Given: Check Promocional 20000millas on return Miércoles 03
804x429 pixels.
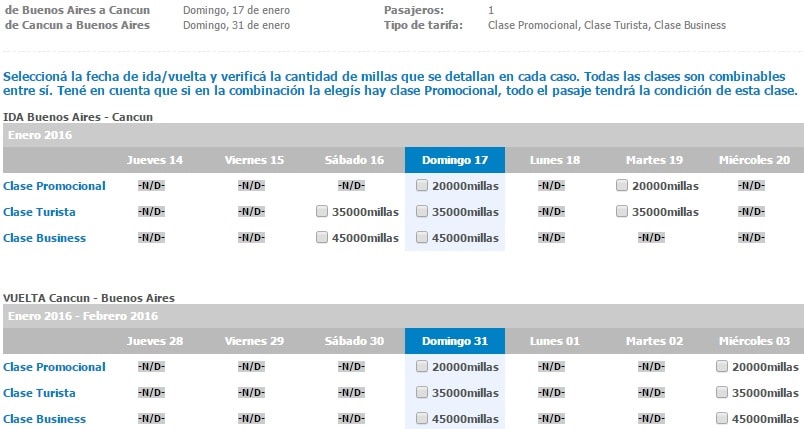Looking at the screenshot, I should coord(721,366).
